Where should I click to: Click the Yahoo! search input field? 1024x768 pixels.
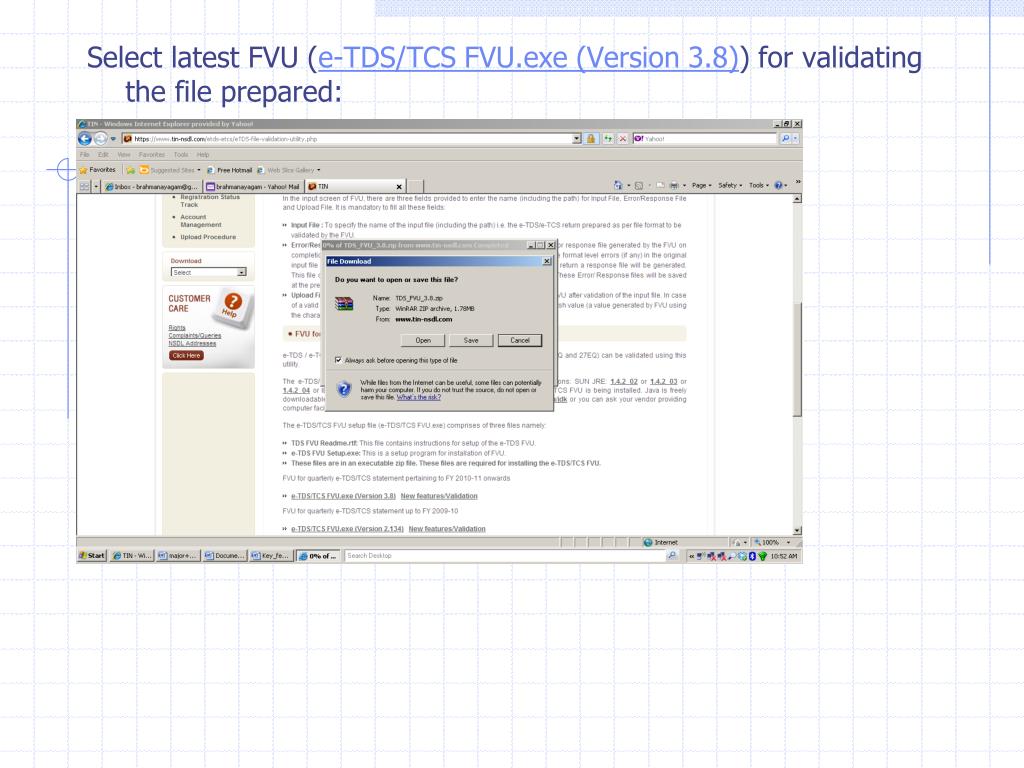704,138
